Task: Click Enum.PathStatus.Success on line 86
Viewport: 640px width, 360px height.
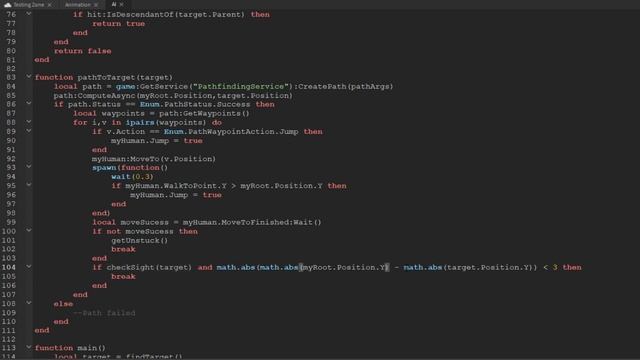Action: [195, 104]
